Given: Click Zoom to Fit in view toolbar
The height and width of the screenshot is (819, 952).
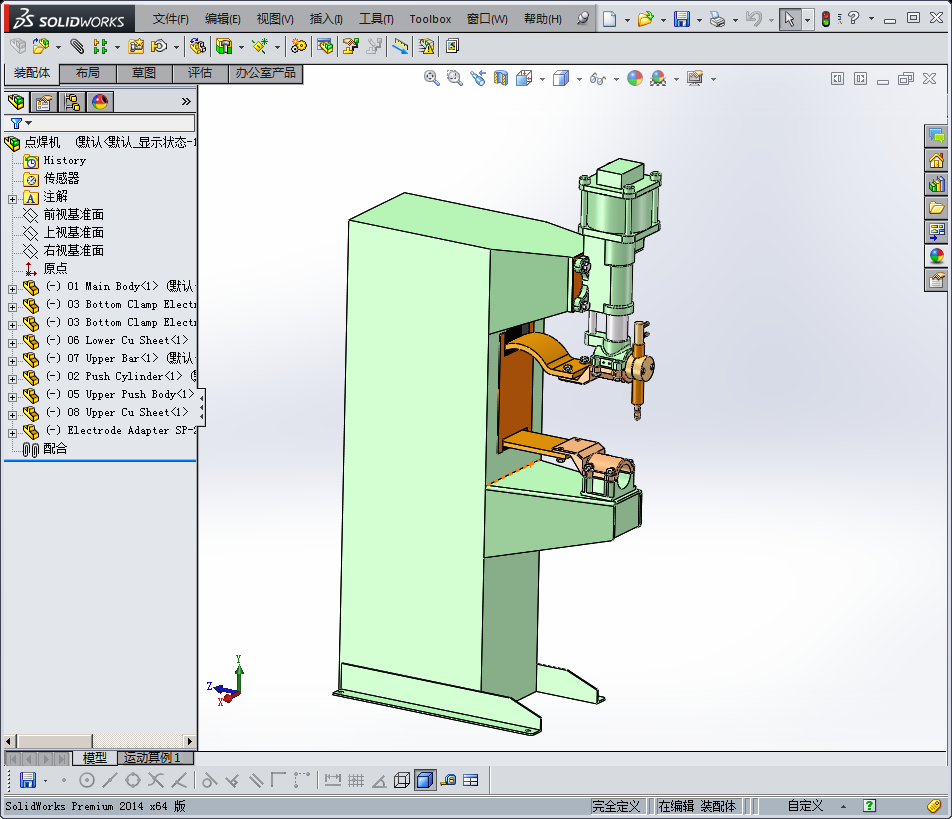Looking at the screenshot, I should (x=431, y=78).
